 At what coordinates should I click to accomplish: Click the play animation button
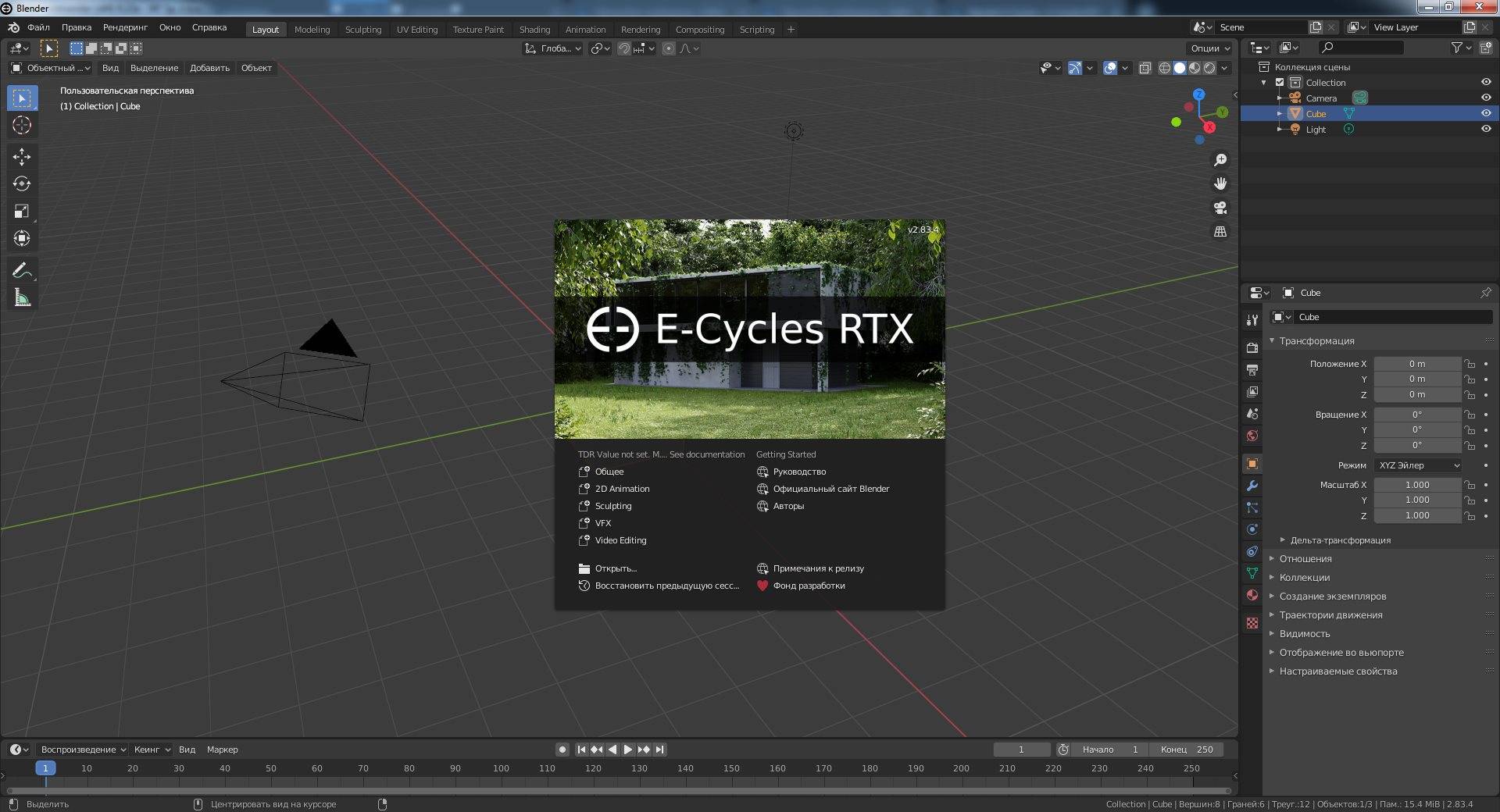[627, 750]
